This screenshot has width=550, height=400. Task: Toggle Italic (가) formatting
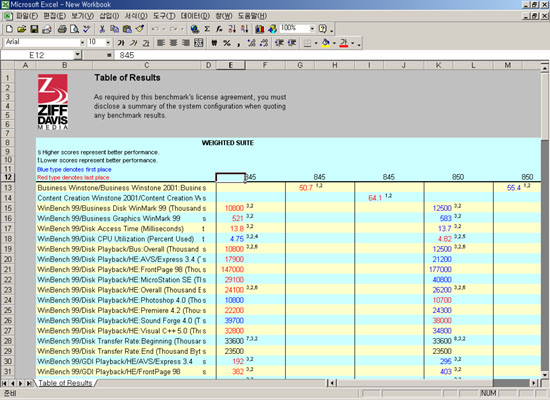134,43
